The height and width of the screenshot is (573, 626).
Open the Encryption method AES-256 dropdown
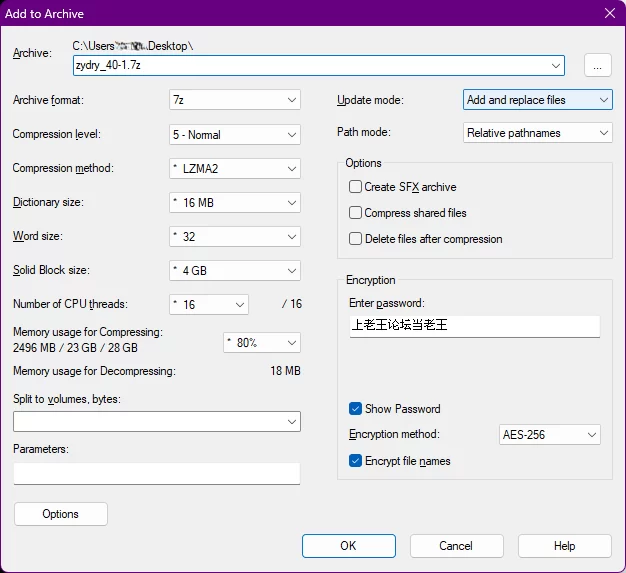point(550,434)
